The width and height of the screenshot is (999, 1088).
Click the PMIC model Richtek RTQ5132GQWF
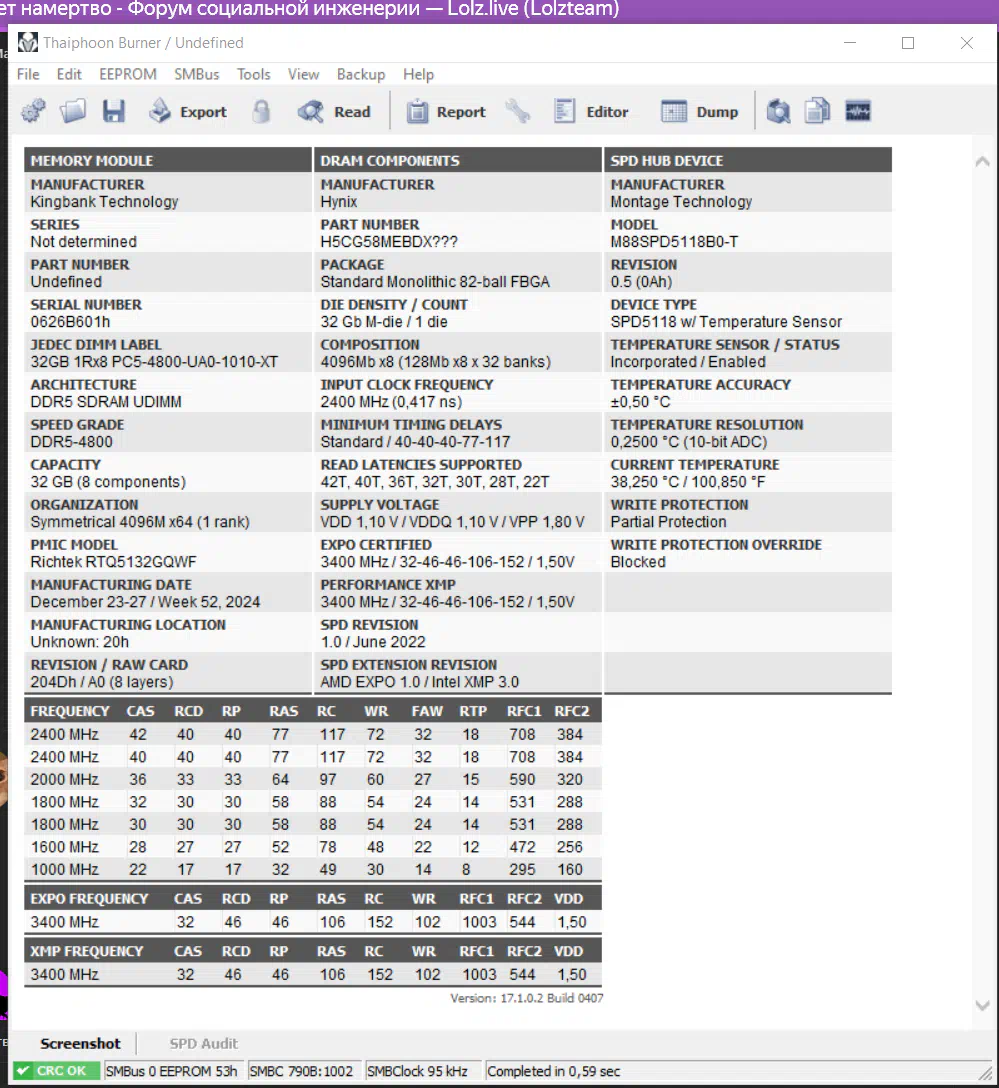tap(113, 562)
